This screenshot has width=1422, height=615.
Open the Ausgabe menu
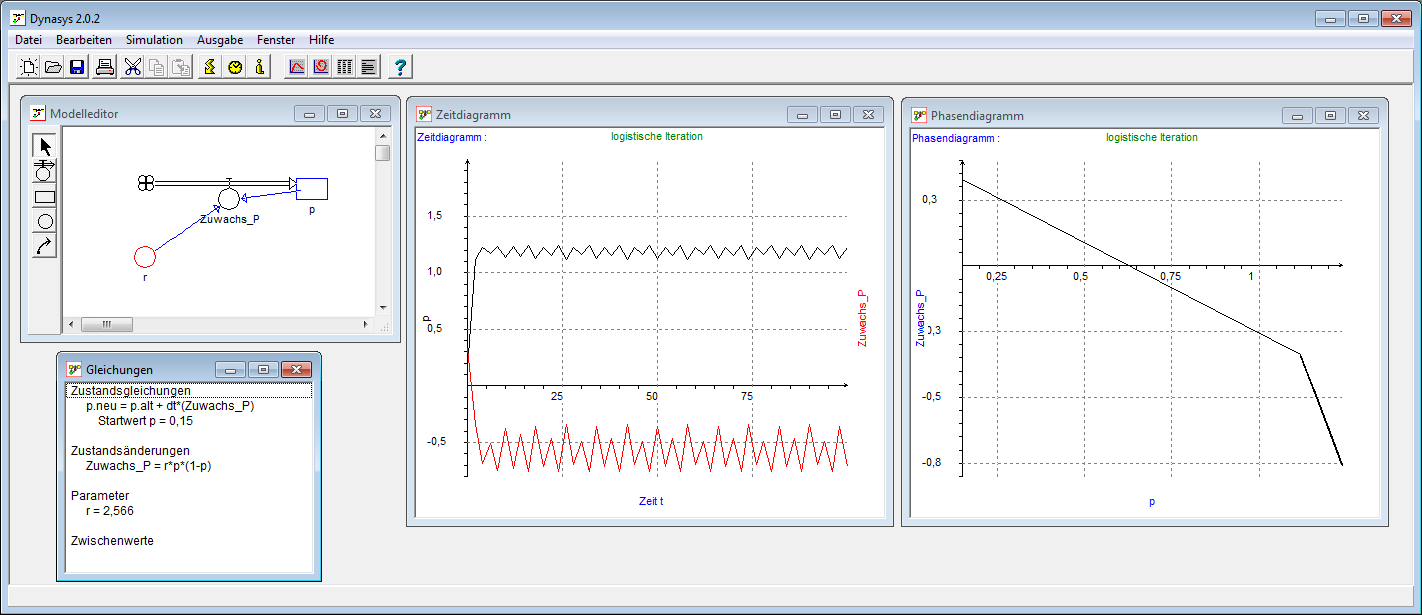220,40
